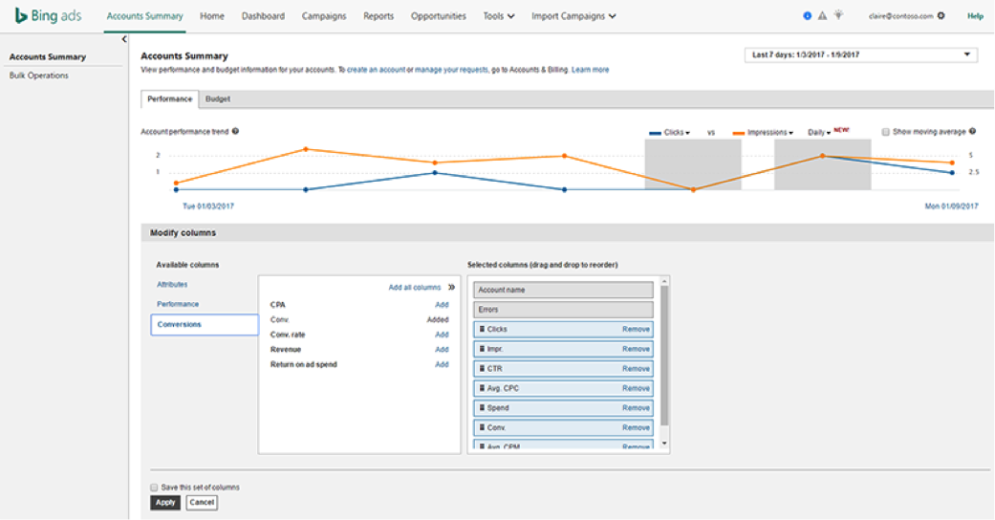Add the Conv. rate column

point(442,335)
